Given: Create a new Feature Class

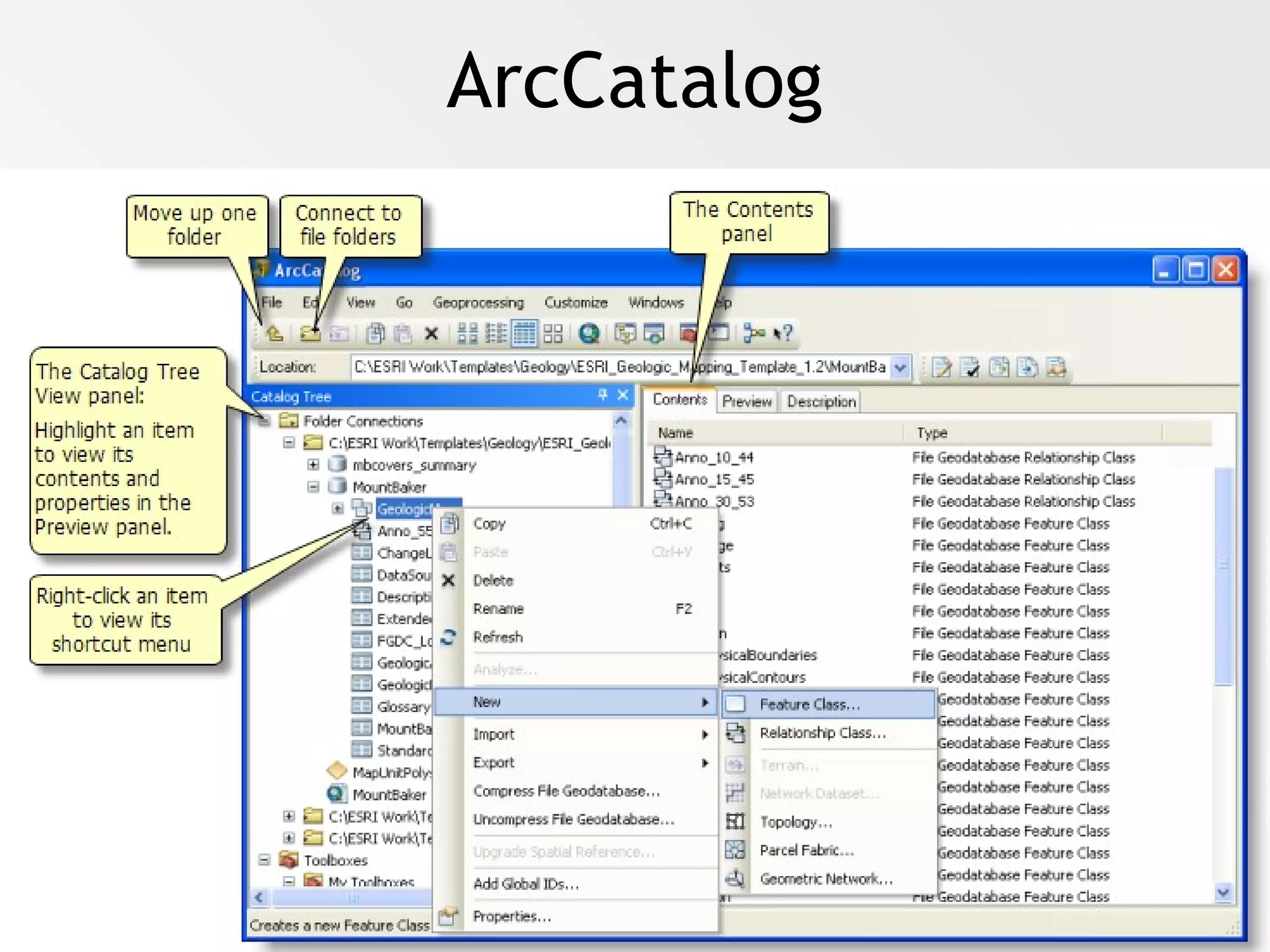Looking at the screenshot, I should pyautogui.click(x=829, y=704).
